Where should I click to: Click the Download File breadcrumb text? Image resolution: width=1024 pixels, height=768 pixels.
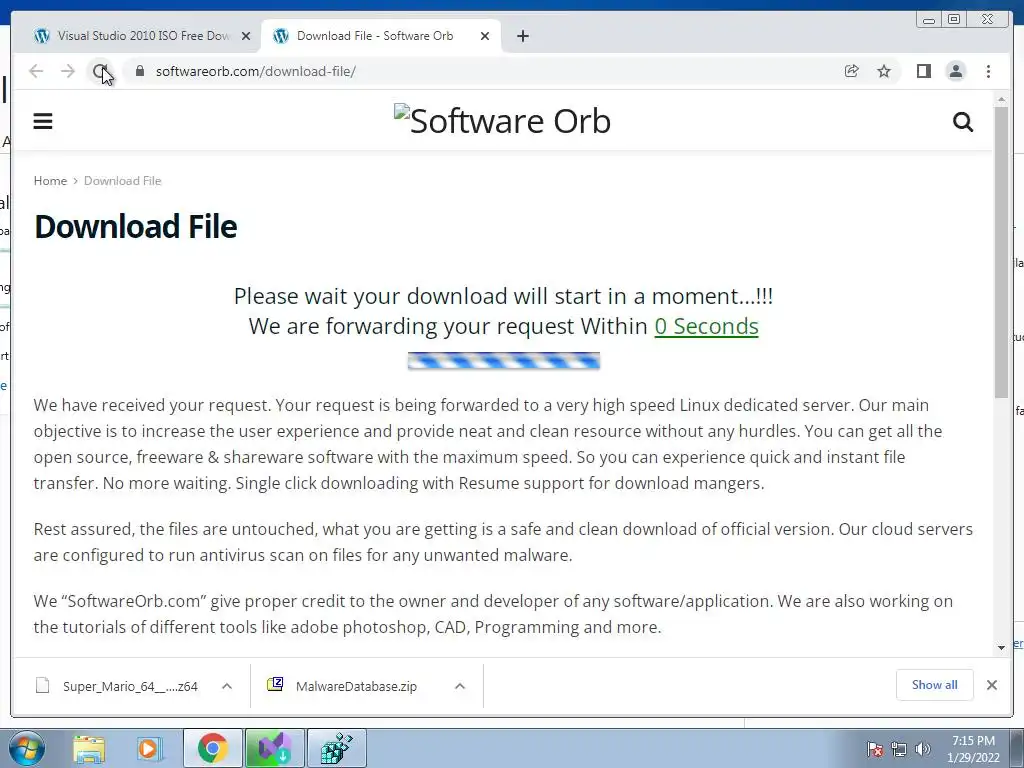tap(122, 181)
